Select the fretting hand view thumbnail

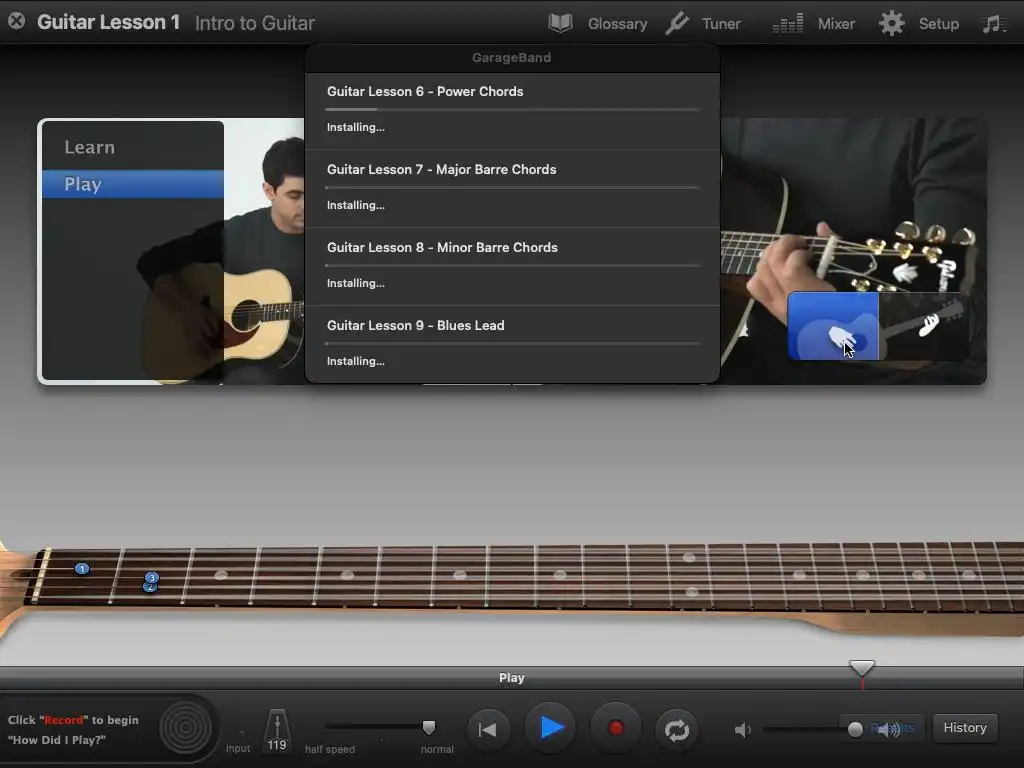coord(923,326)
